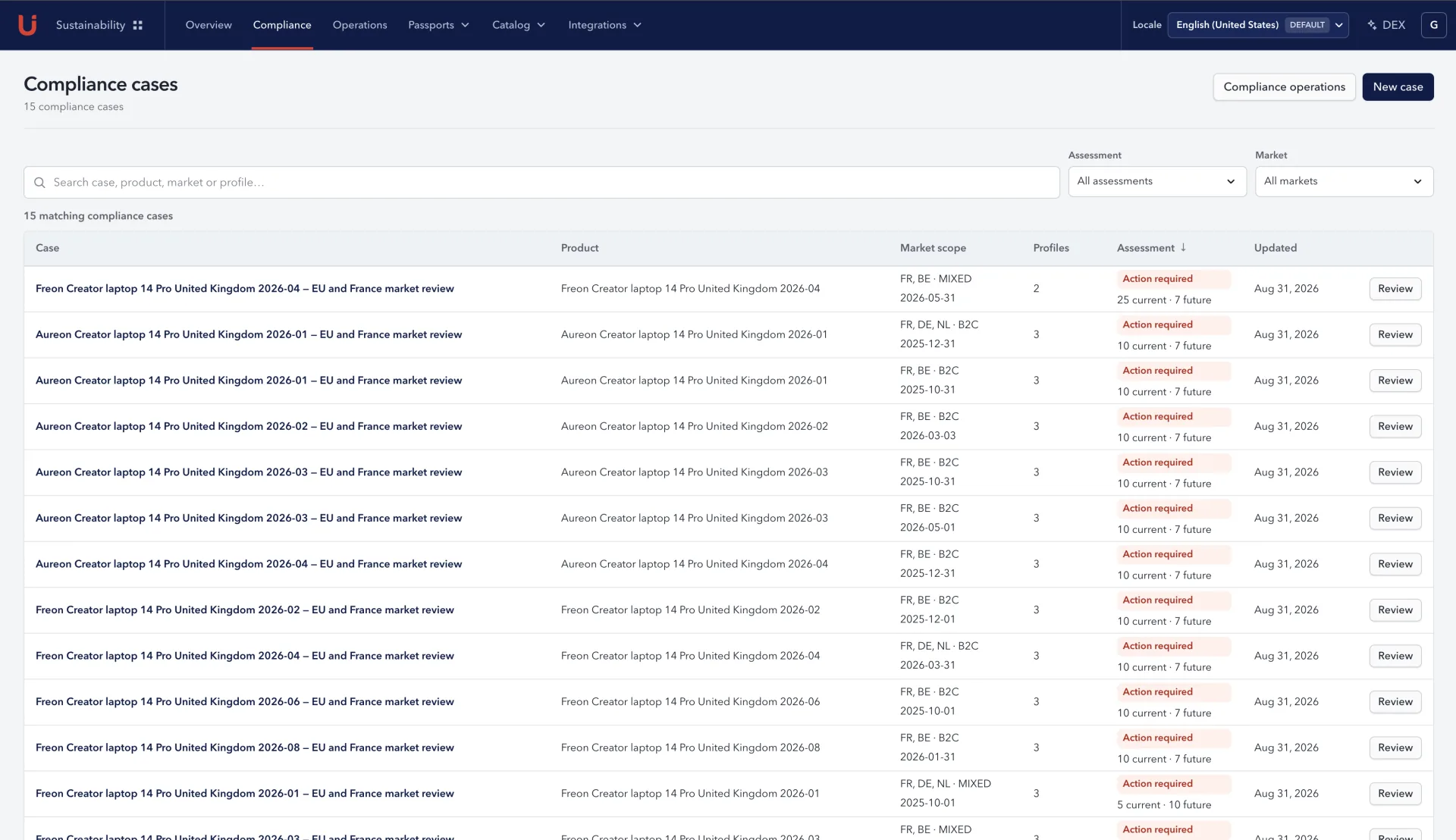The width and height of the screenshot is (1456, 840).
Task: Click the 15 matching compliance cases text
Action: click(98, 216)
